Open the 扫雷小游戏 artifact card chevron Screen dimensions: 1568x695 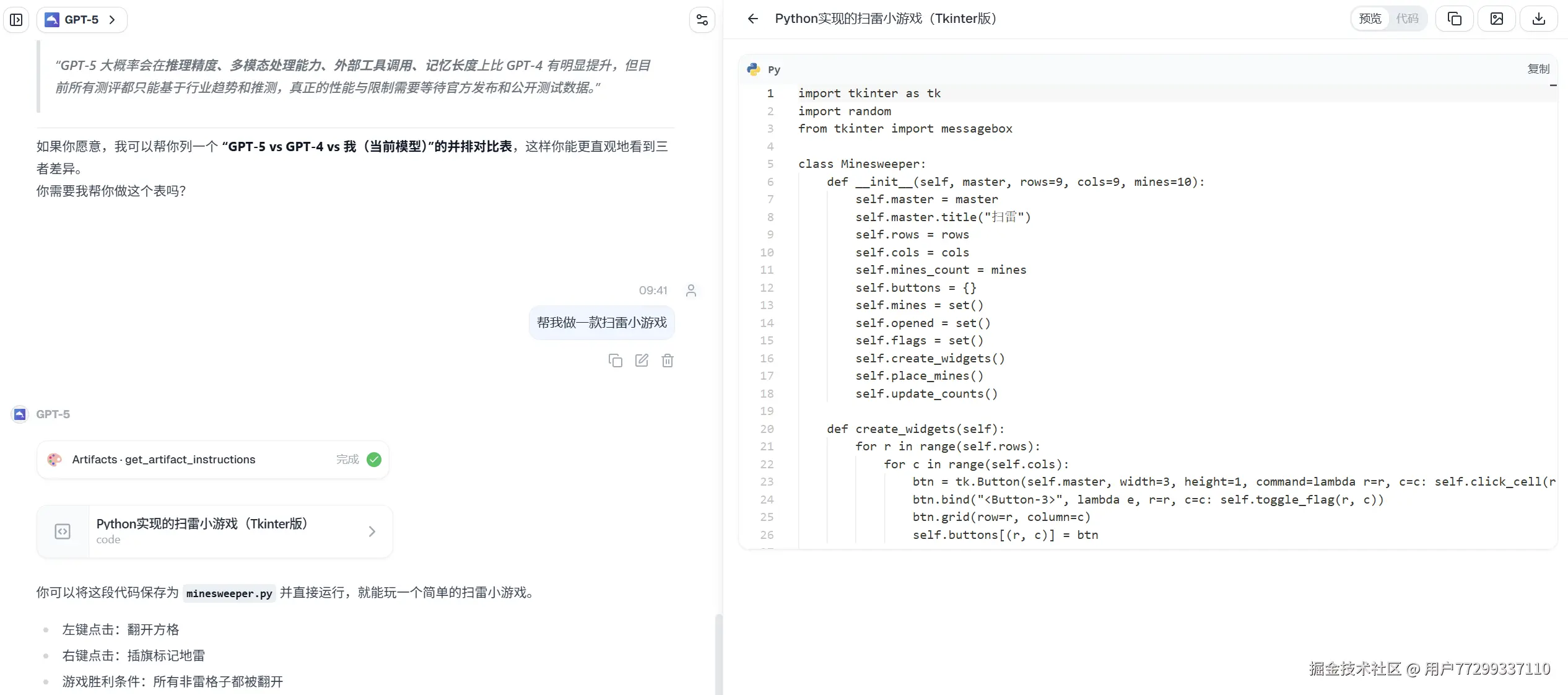372,531
